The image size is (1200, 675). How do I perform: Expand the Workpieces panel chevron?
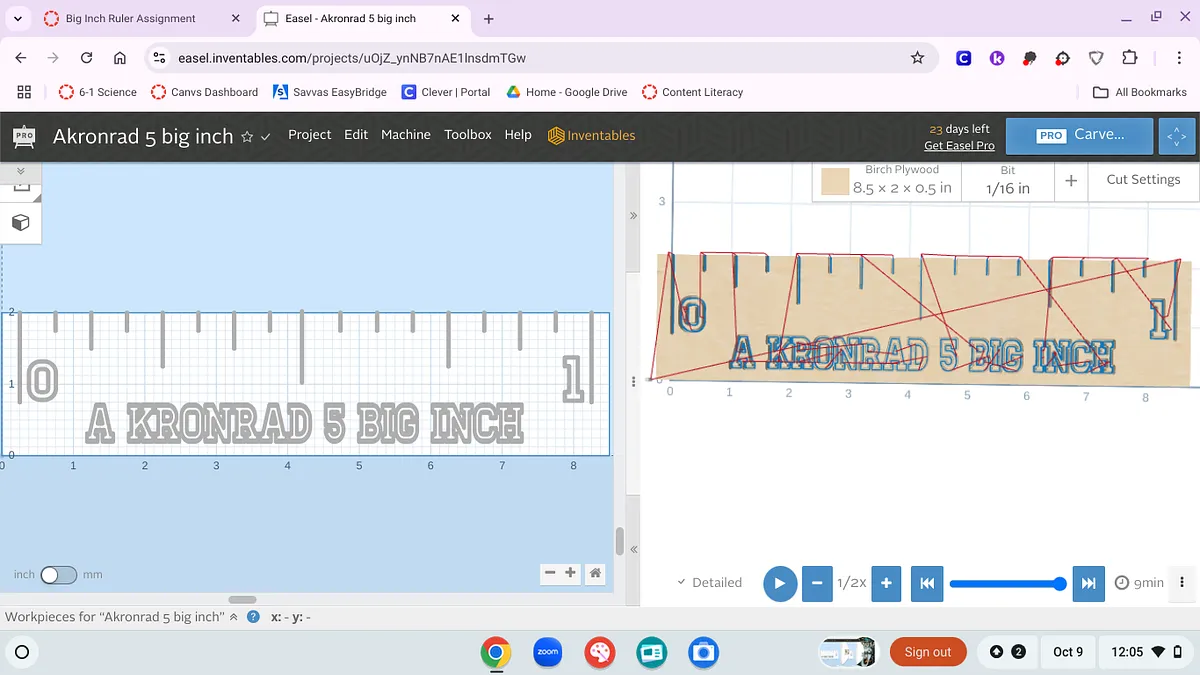pyautogui.click(x=234, y=617)
